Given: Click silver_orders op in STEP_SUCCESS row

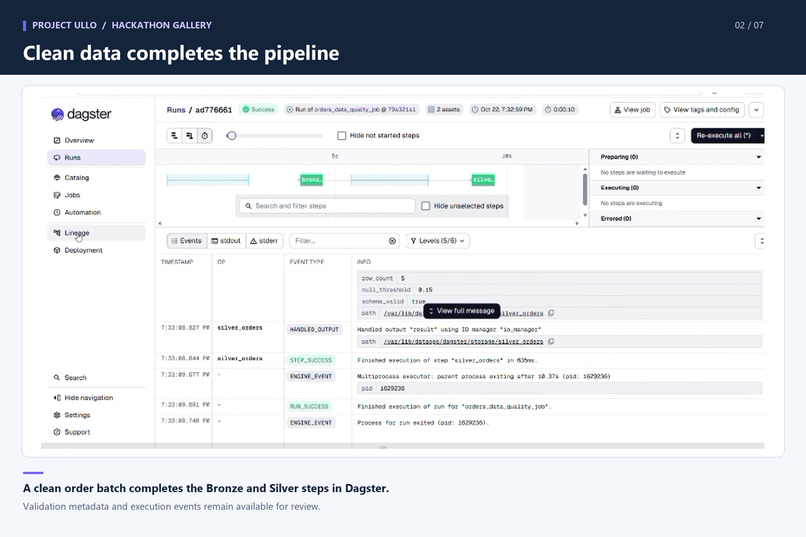Looking at the screenshot, I should (240, 359).
